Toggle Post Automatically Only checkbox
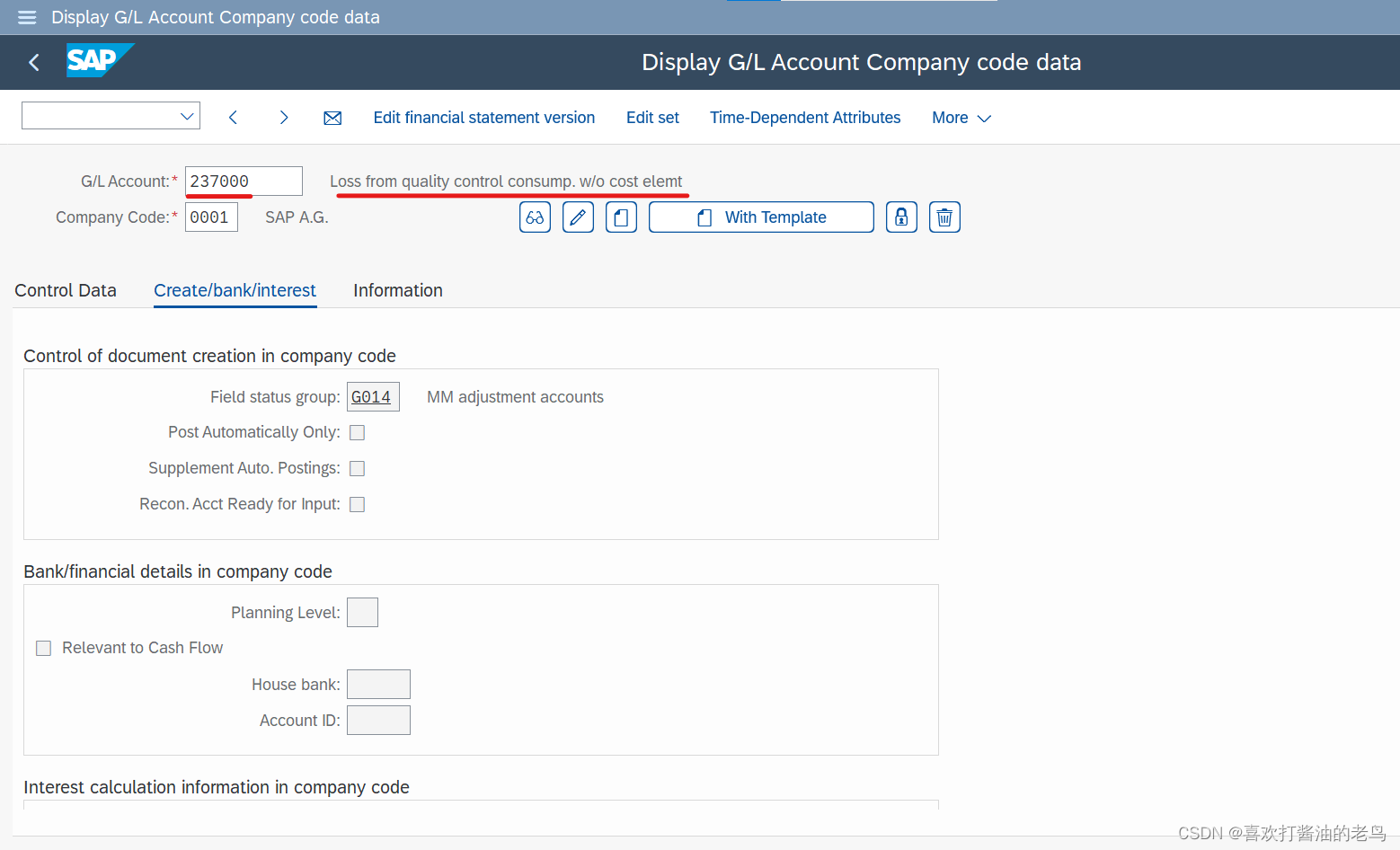 tap(357, 432)
